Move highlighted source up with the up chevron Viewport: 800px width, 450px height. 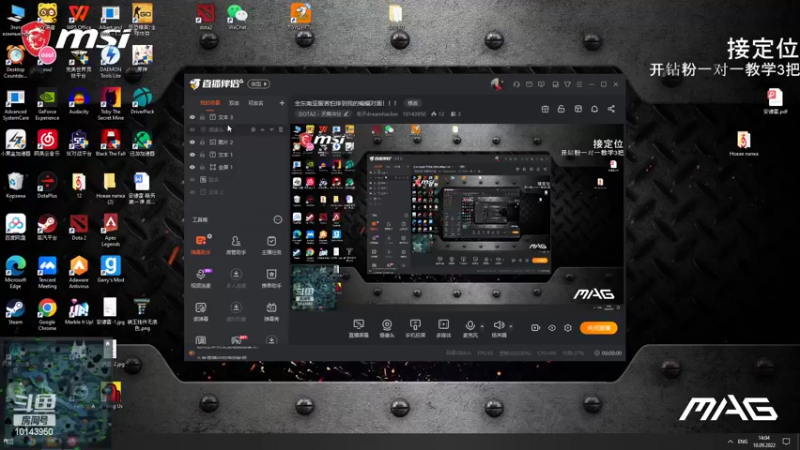point(262,130)
